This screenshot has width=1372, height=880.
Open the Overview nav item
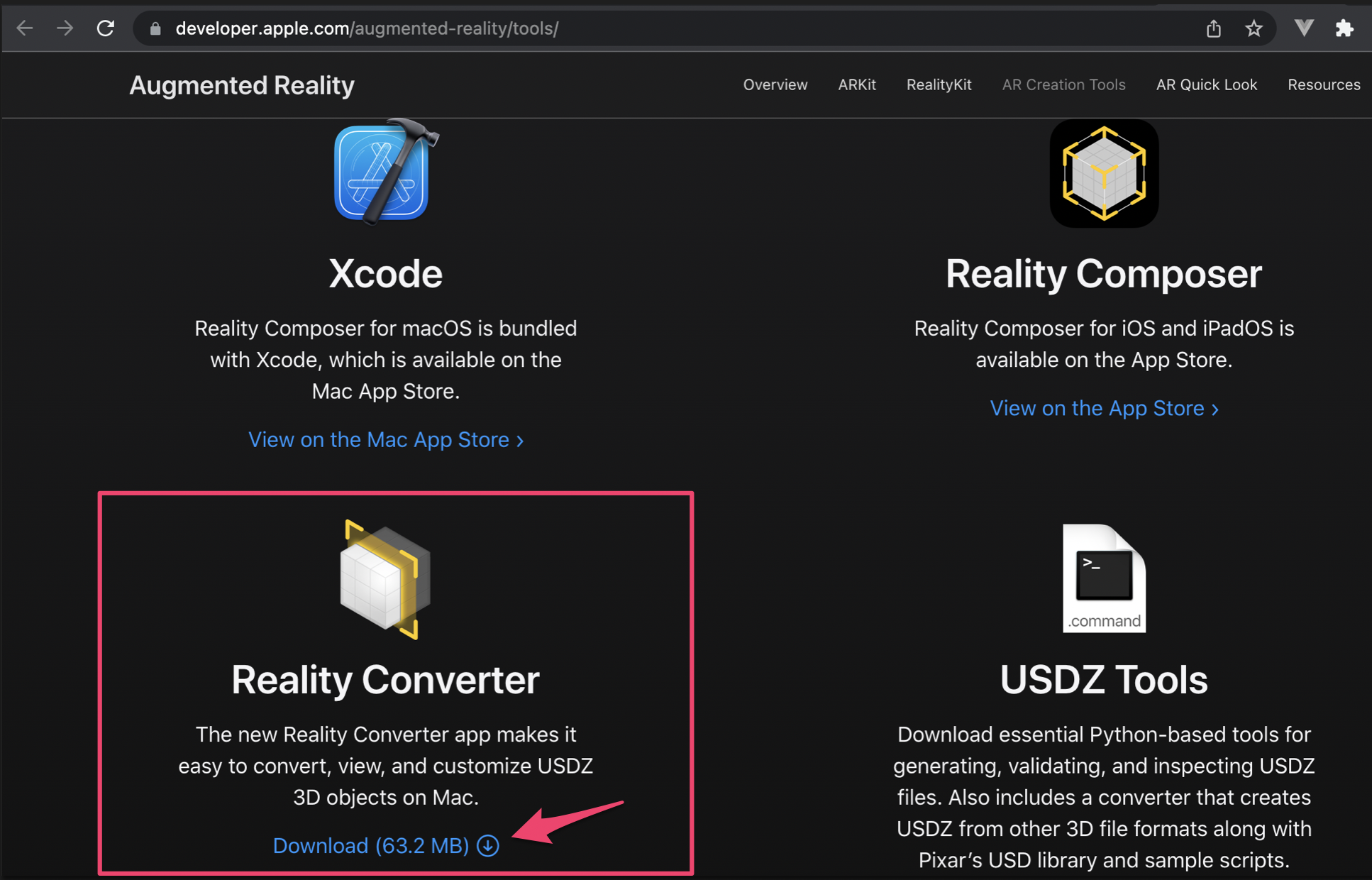point(775,84)
